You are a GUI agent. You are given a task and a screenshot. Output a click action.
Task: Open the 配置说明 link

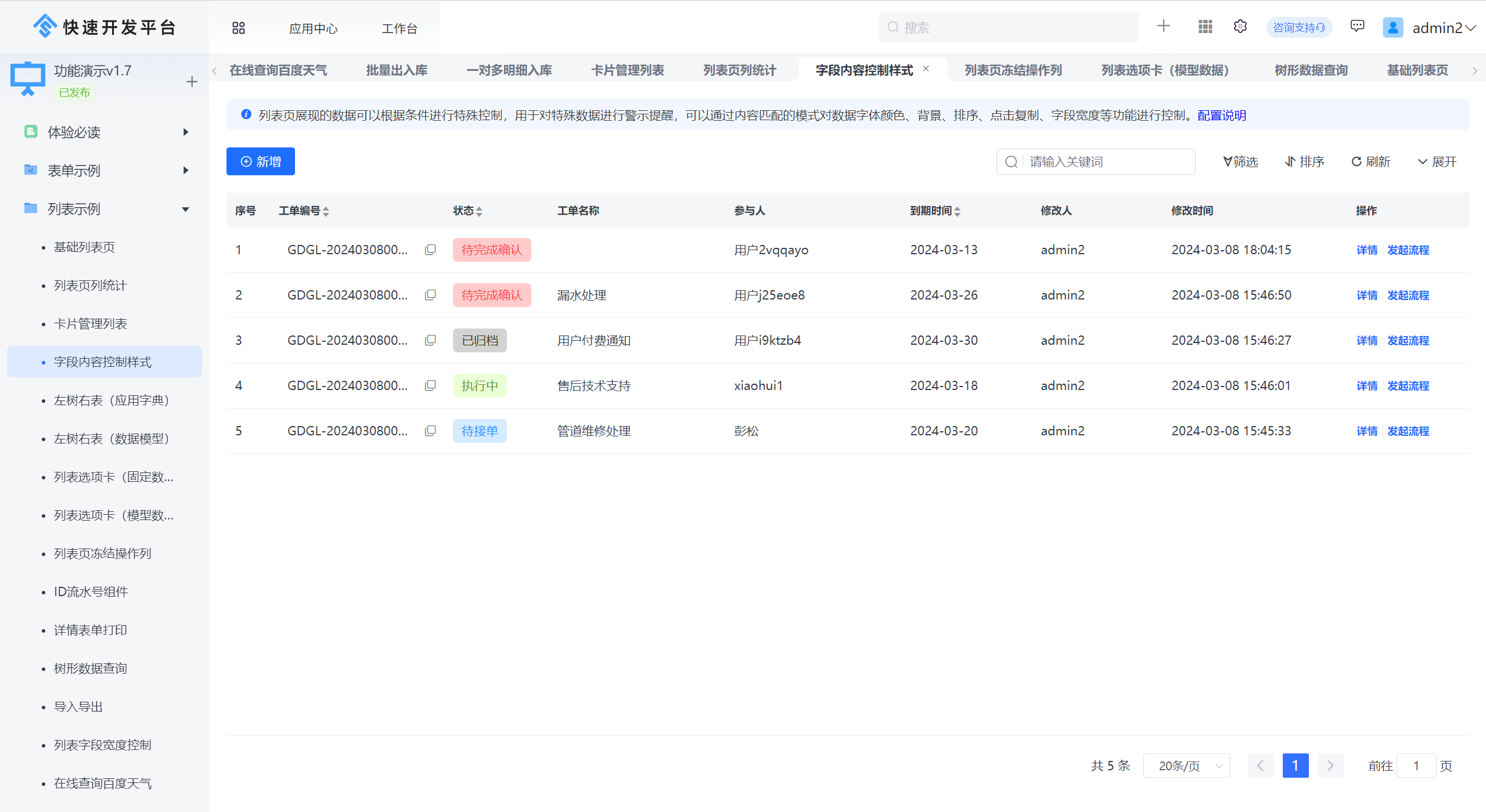1221,116
